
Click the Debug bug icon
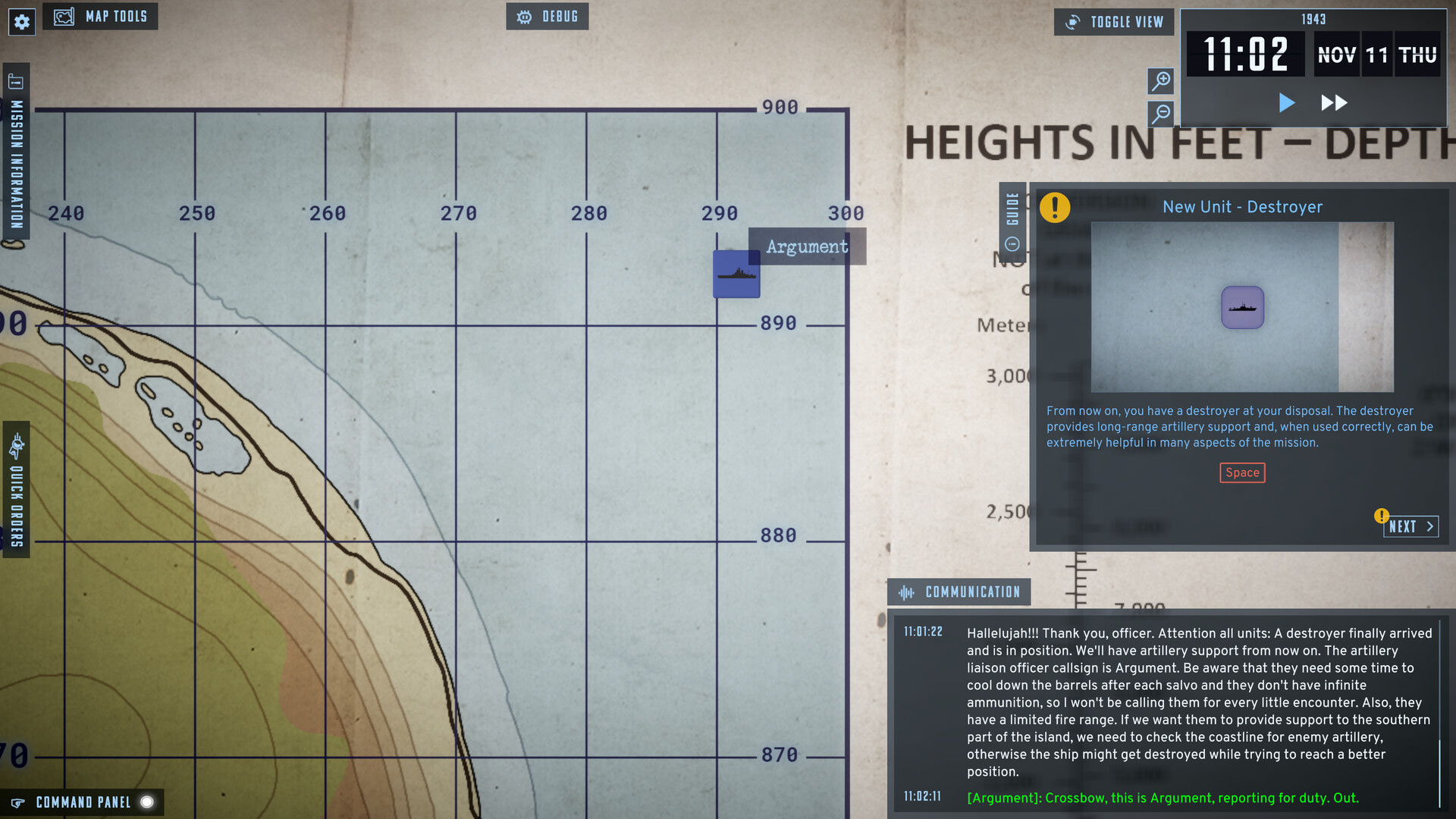(x=524, y=16)
